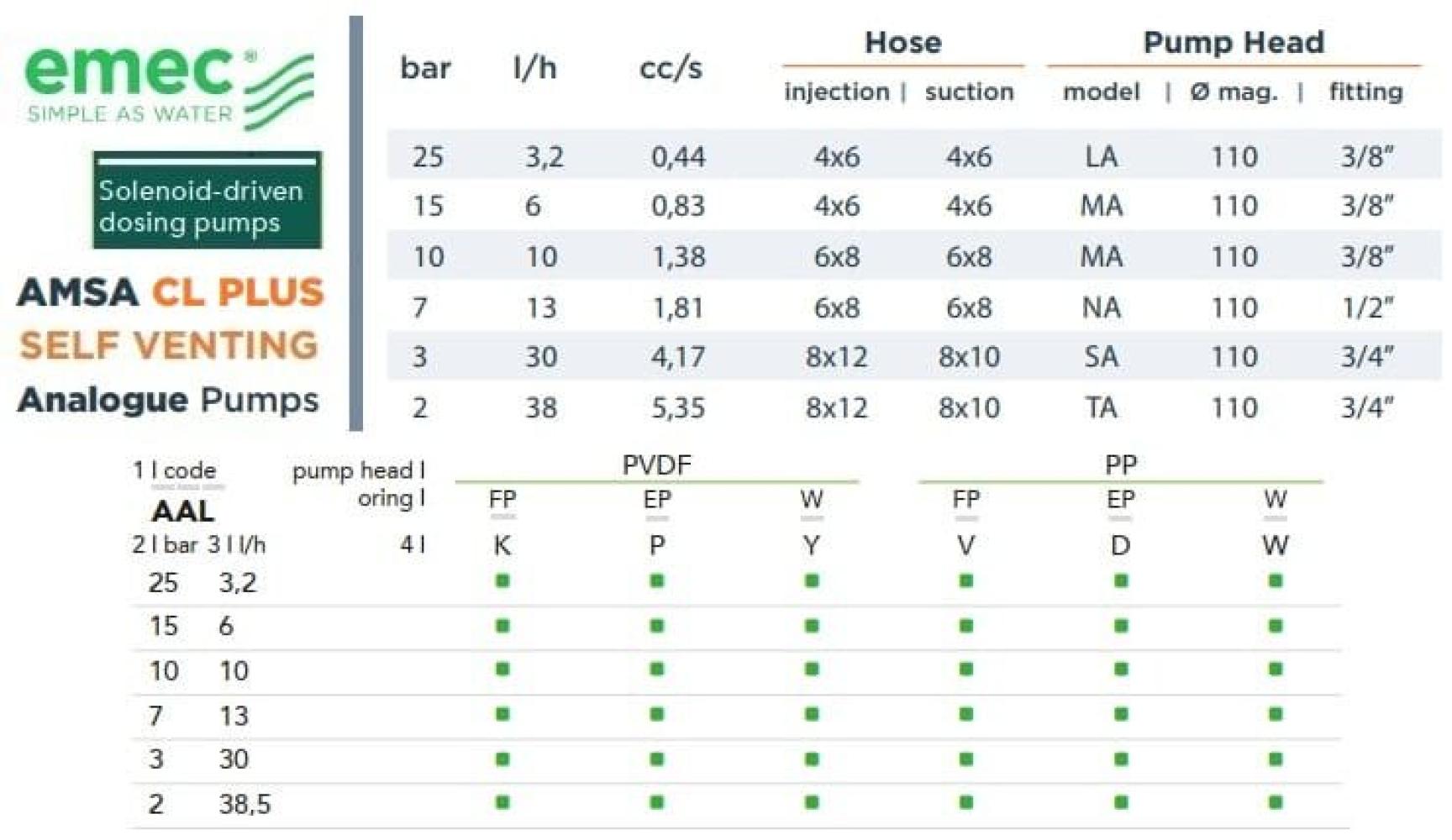This screenshot has height=840, width=1452.
Task: Select green marker for 10 bar PVDF Y
Action: [x=812, y=669]
